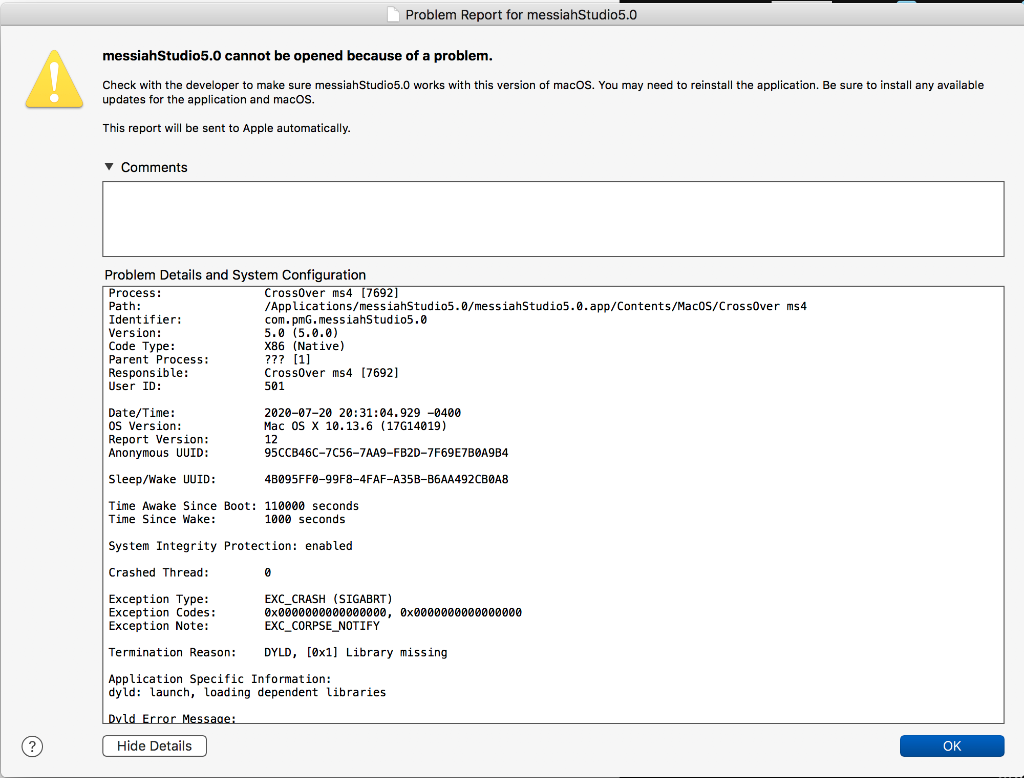
Task: Confirm the report with the OK button
Action: pyautogui.click(x=951, y=746)
